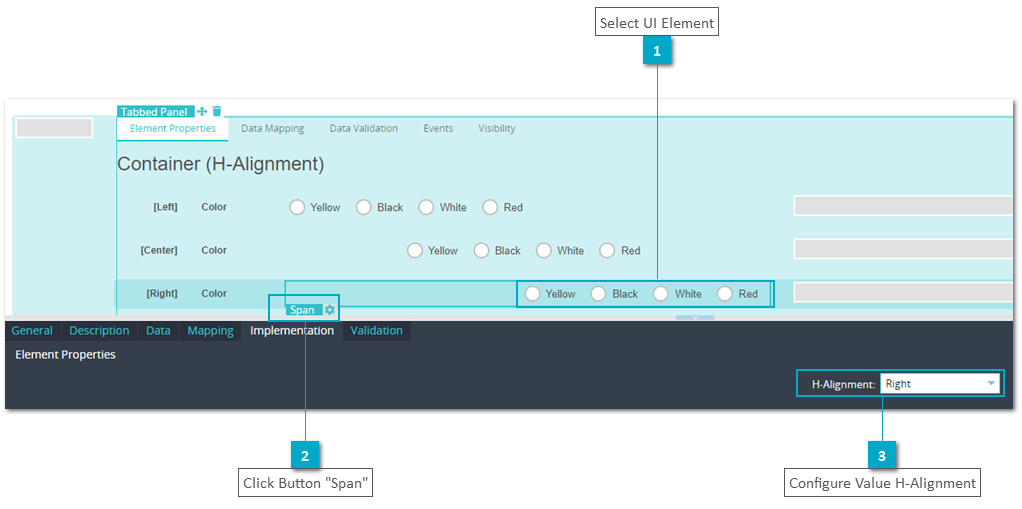Switch to the Element Properties tab

[x=173, y=128]
